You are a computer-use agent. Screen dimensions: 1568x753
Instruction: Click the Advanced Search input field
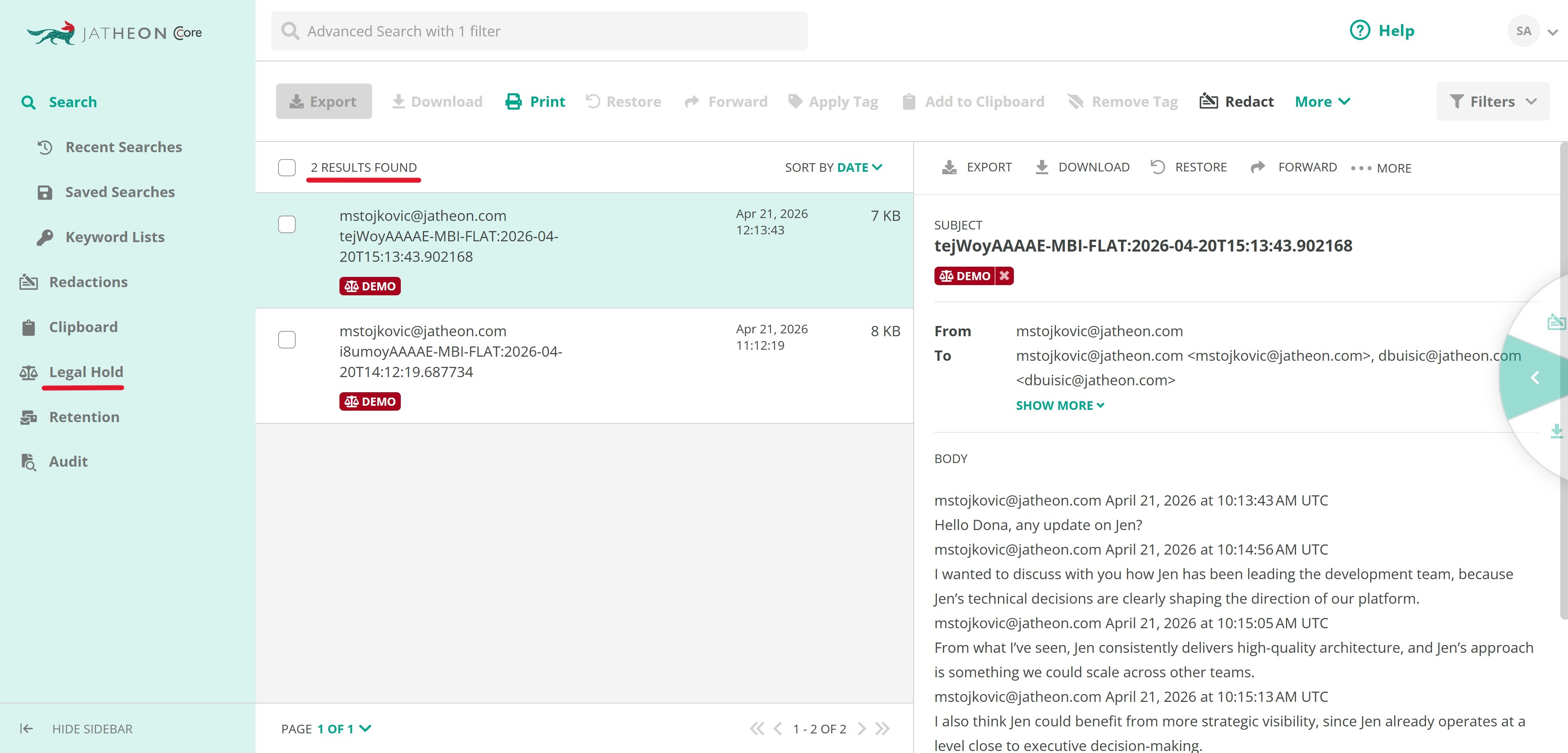click(x=539, y=31)
